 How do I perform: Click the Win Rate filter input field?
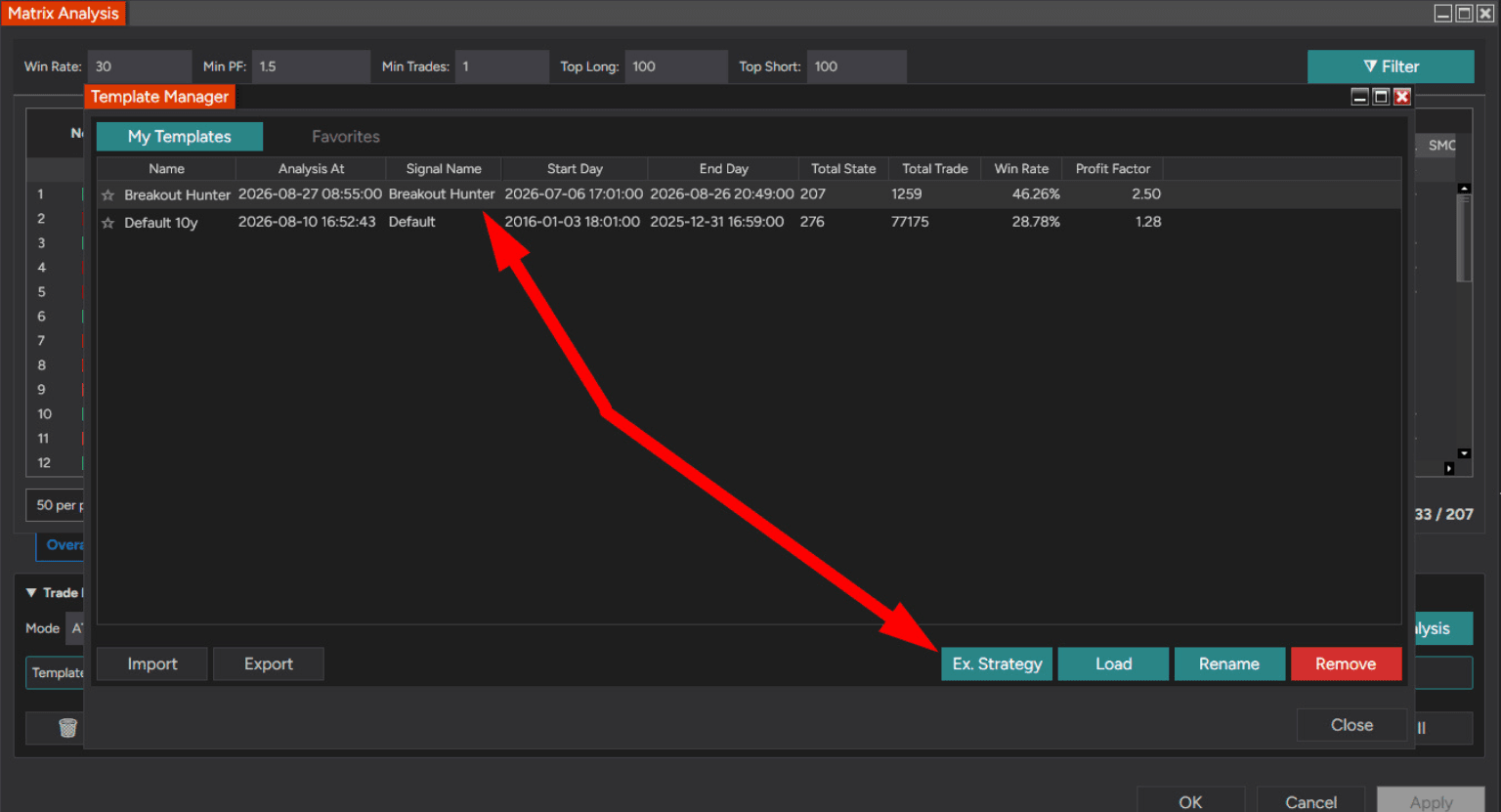pos(140,66)
